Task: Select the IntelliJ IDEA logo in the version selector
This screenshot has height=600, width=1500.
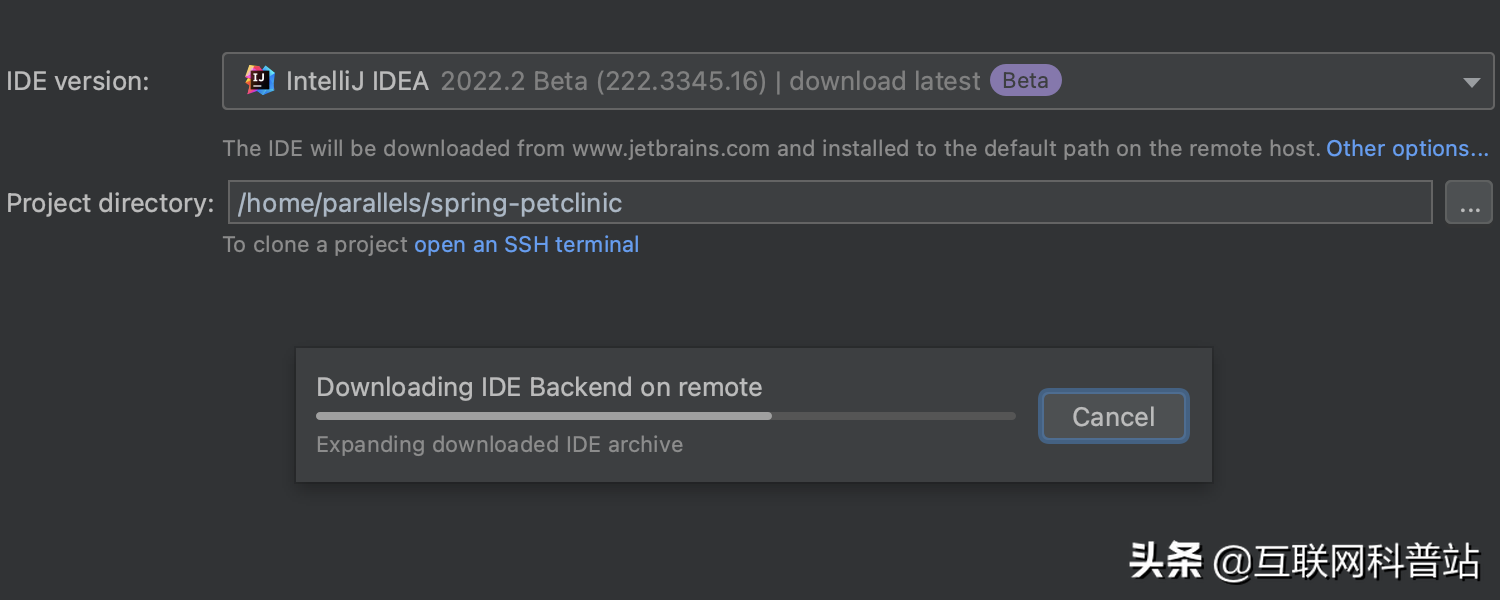Action: [x=260, y=80]
